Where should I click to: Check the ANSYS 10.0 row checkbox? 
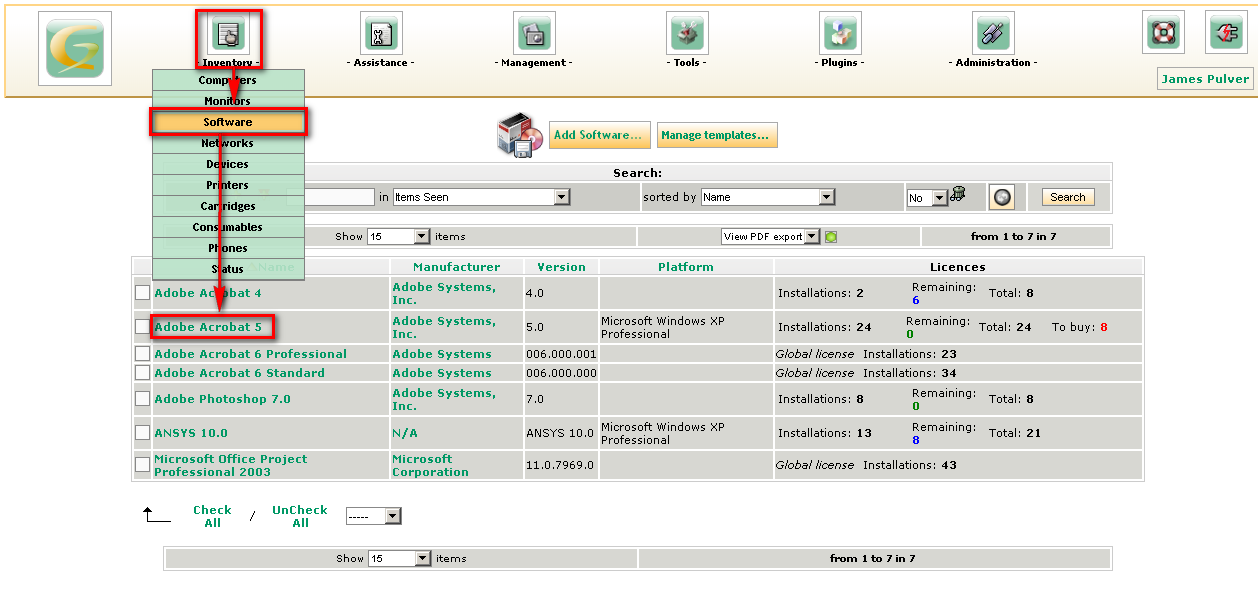click(x=142, y=433)
